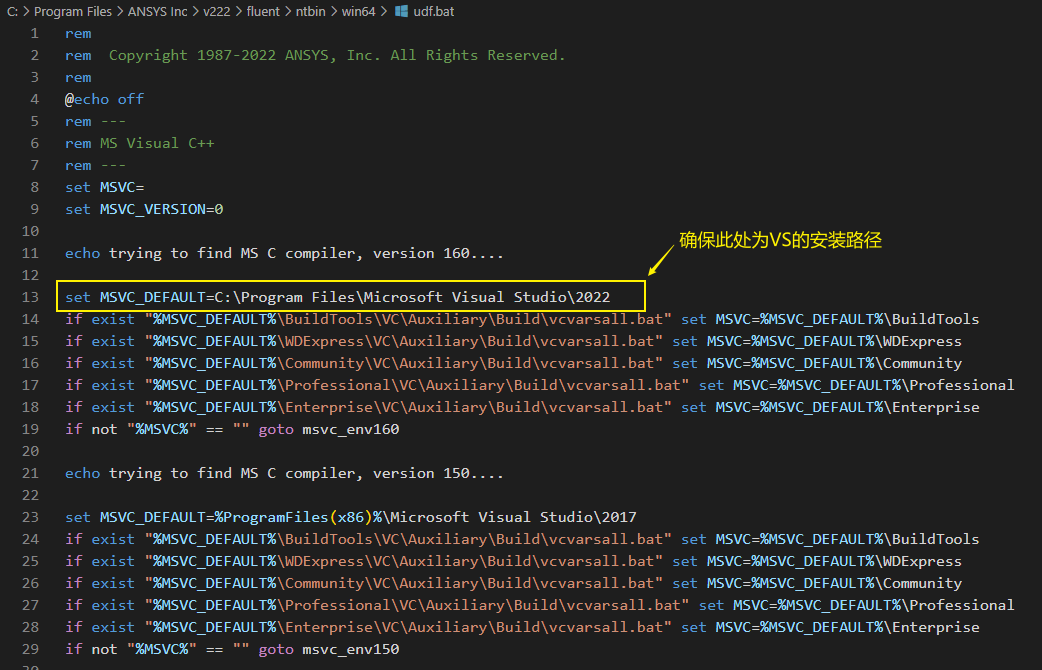Click the Copyright 1987-2022 ANSYS comment text
The width and height of the screenshot is (1042, 670).
pos(337,55)
